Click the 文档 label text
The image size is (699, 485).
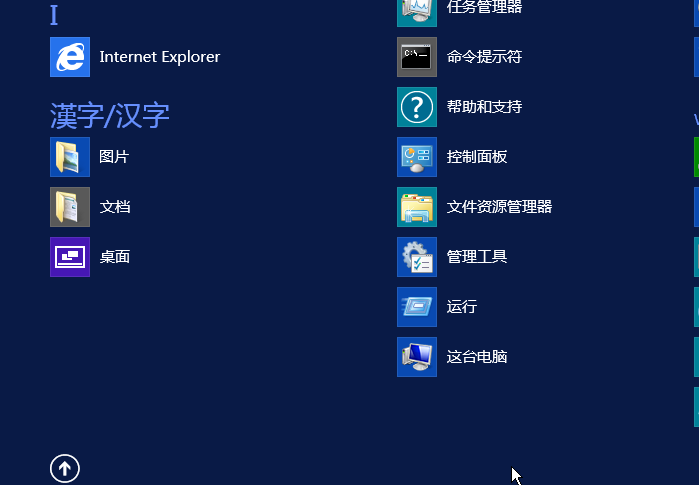(x=115, y=207)
